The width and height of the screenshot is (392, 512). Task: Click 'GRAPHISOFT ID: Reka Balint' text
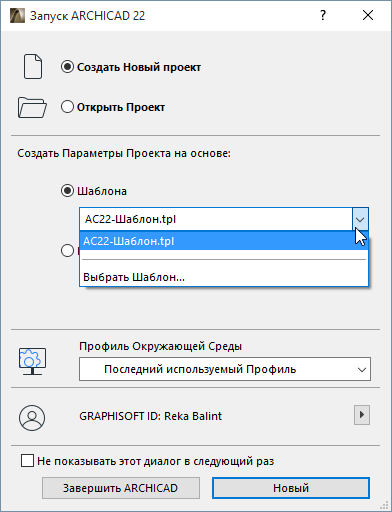point(150,416)
